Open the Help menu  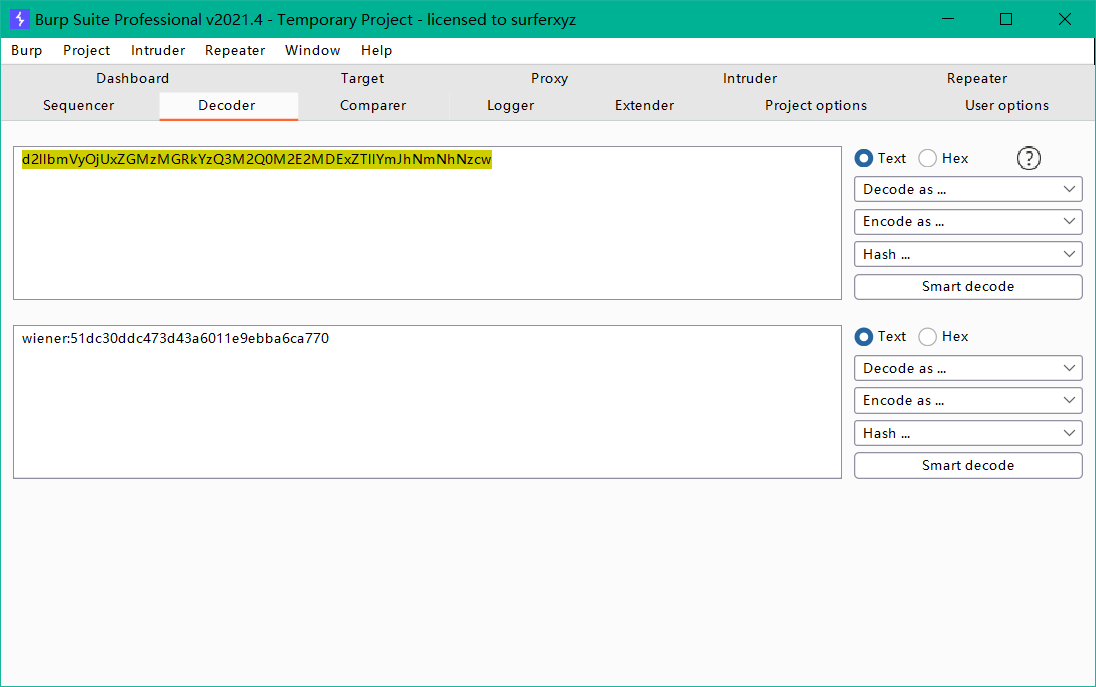tap(376, 50)
